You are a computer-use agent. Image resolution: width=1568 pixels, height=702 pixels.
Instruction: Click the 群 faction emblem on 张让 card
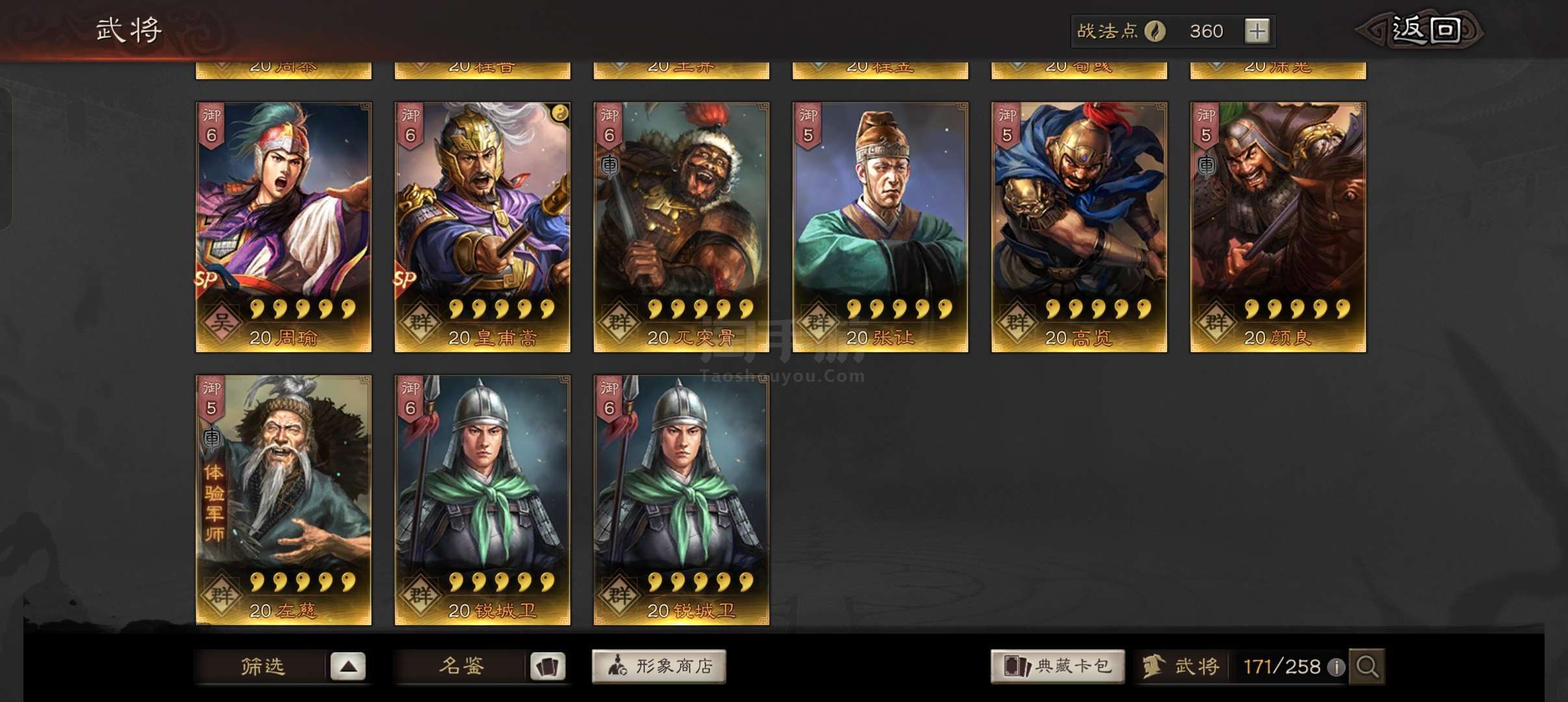[818, 321]
